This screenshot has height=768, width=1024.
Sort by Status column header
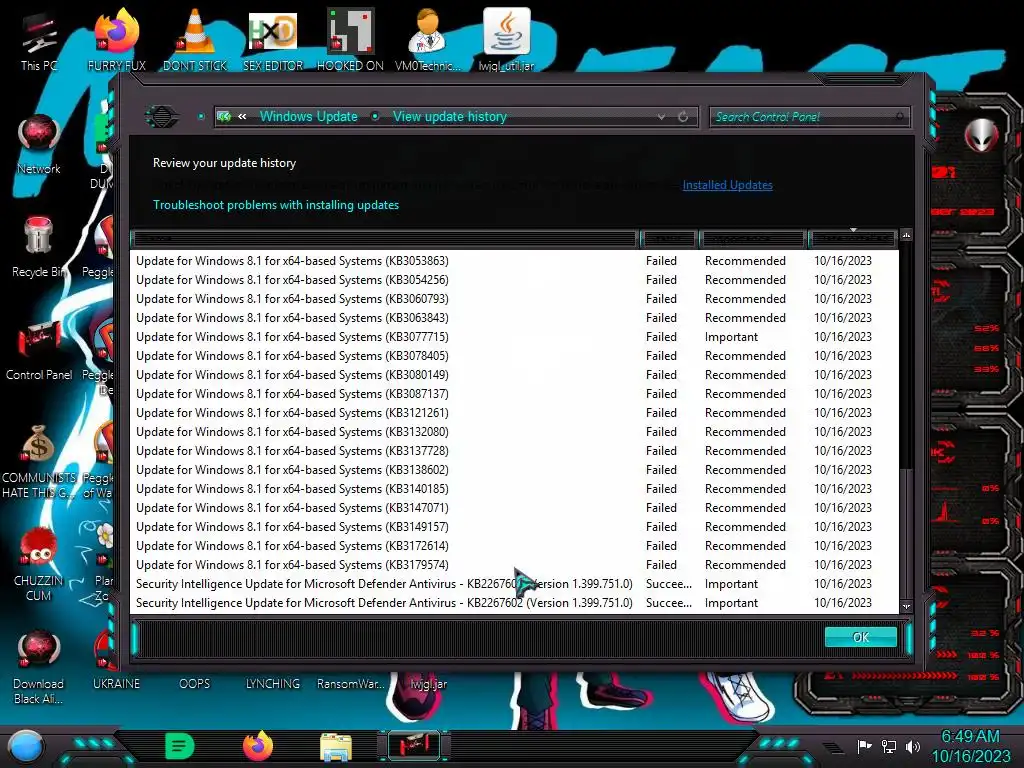pos(669,239)
